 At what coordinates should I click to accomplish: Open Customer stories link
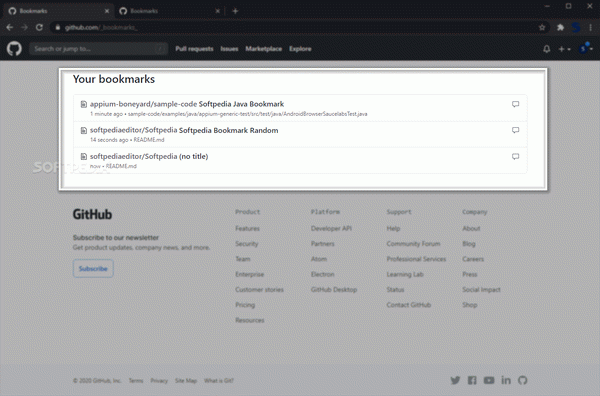pyautogui.click(x=259, y=290)
